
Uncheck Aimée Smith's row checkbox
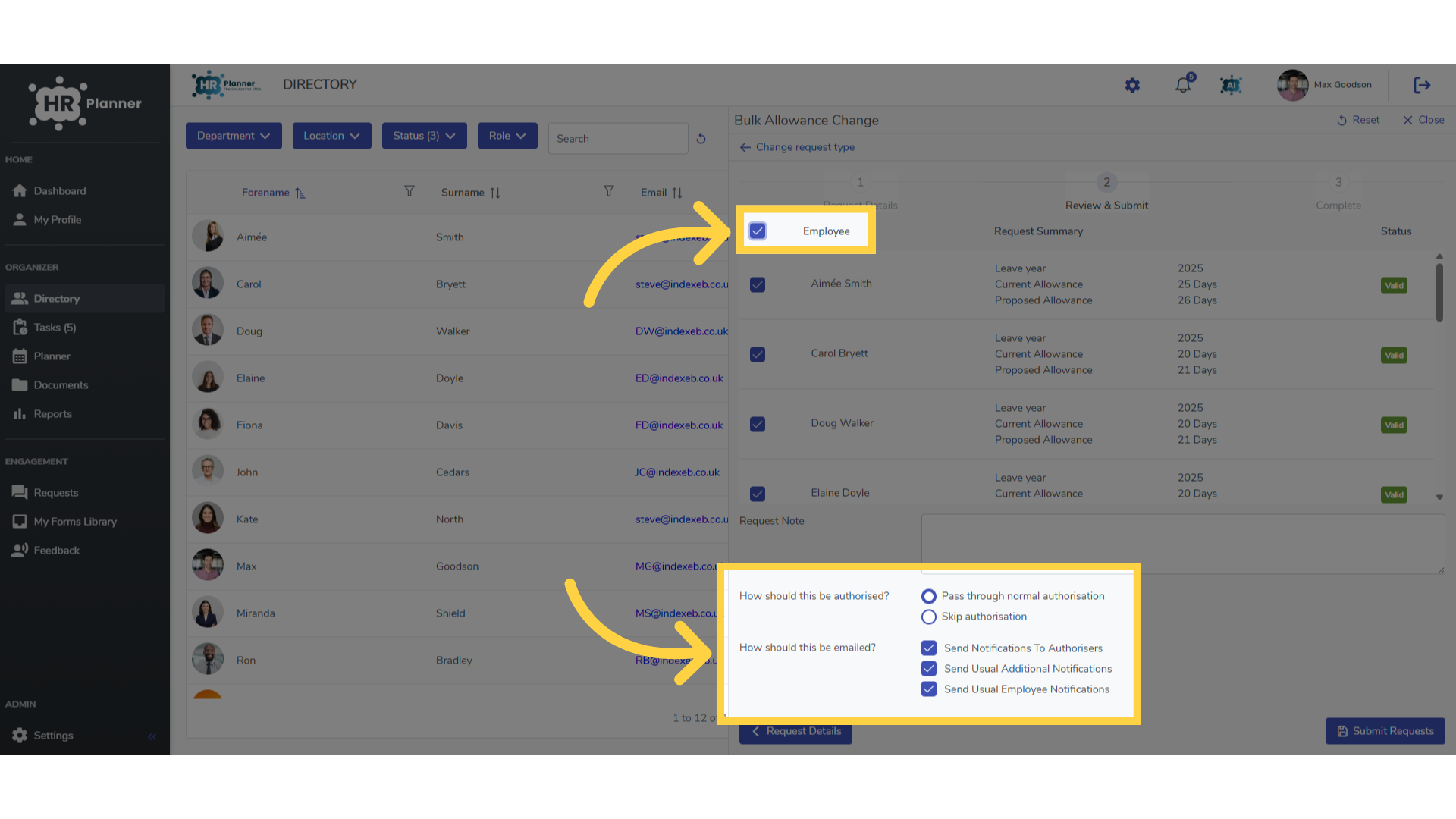[758, 284]
